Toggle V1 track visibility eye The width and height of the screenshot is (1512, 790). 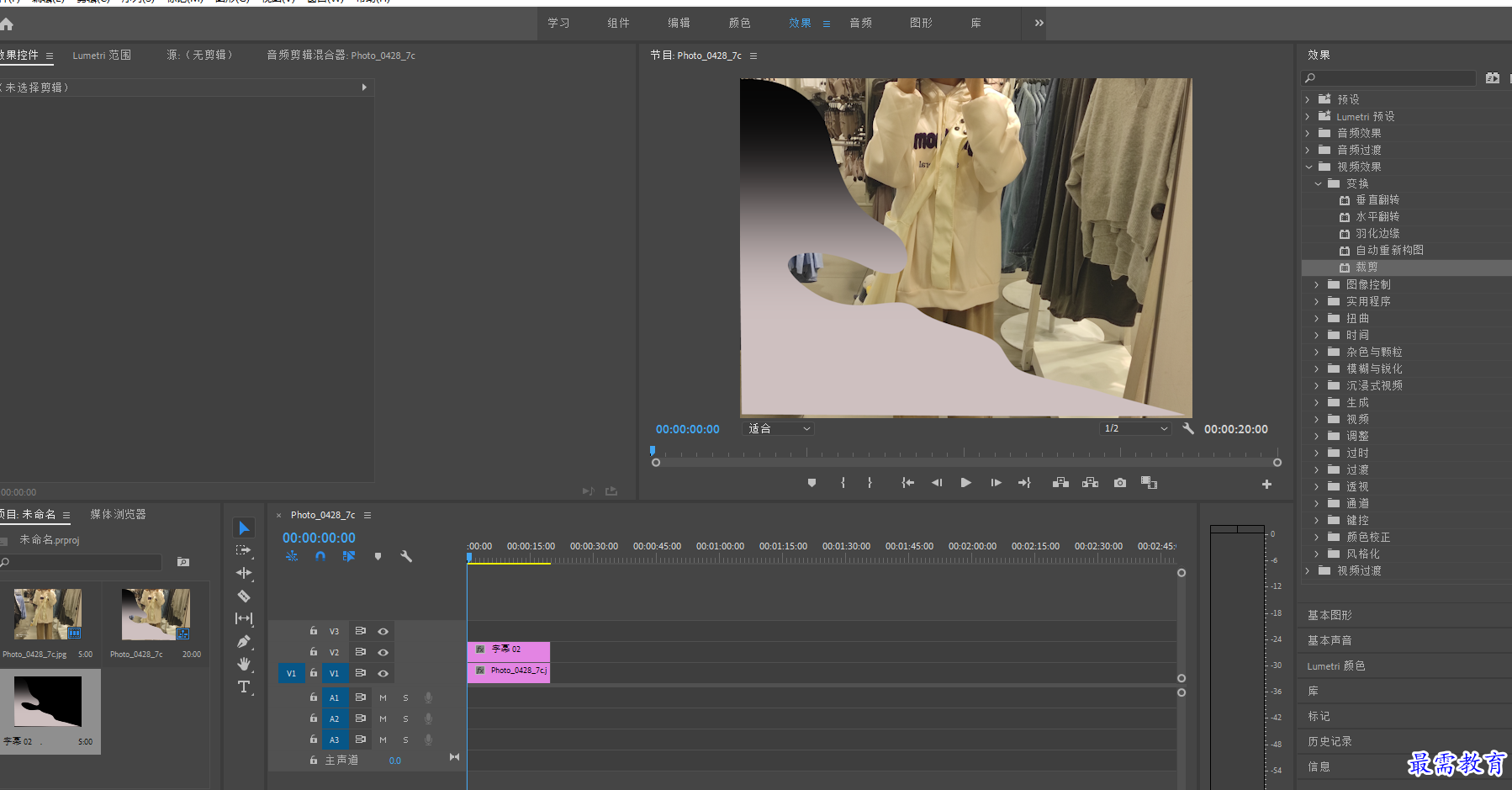point(383,673)
